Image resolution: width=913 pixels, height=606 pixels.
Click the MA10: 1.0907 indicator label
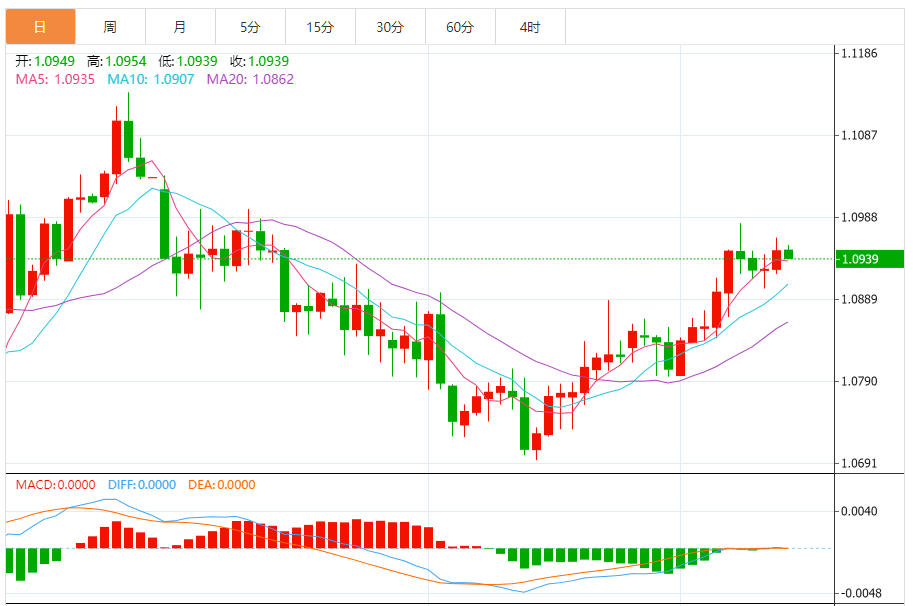[x=151, y=79]
